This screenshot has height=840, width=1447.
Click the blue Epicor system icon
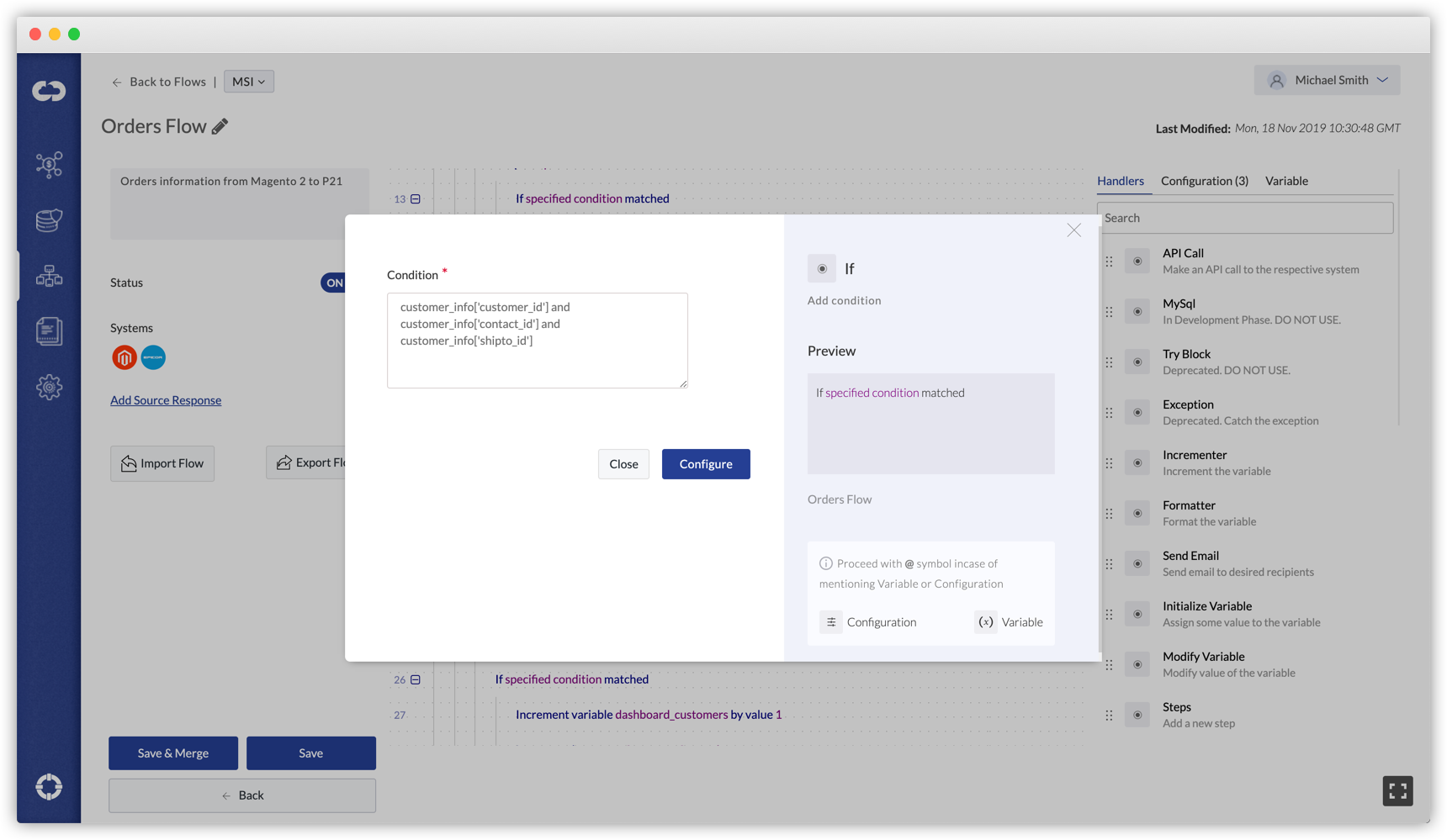[x=153, y=357]
